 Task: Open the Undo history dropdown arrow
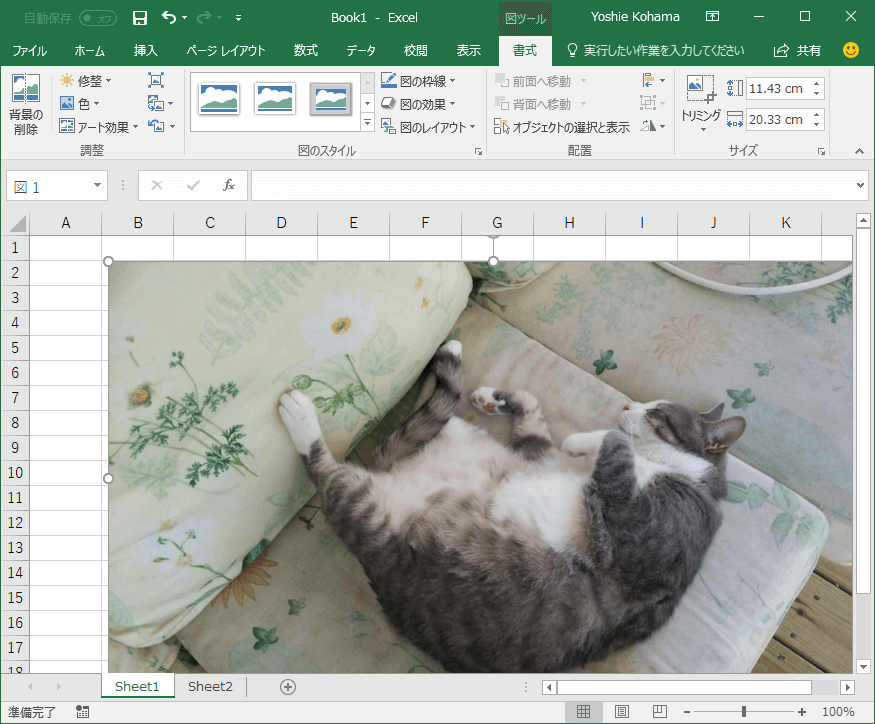pyautogui.click(x=185, y=18)
